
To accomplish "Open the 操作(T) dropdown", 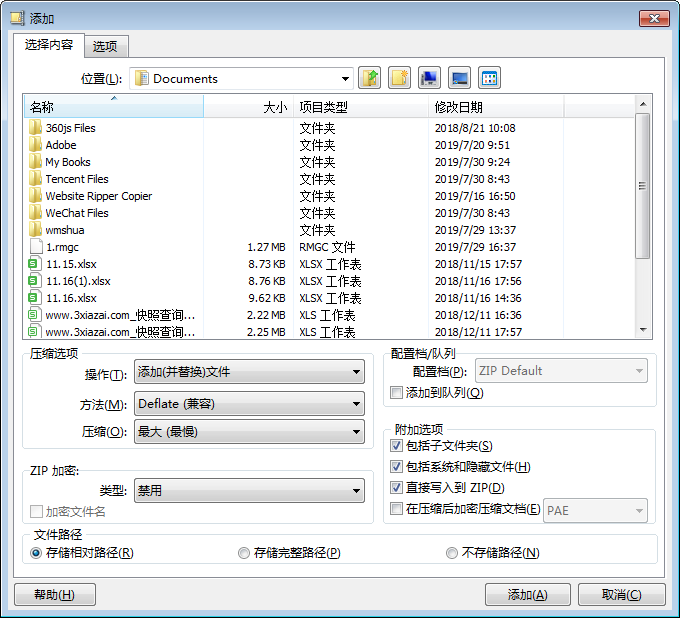I will [249, 372].
